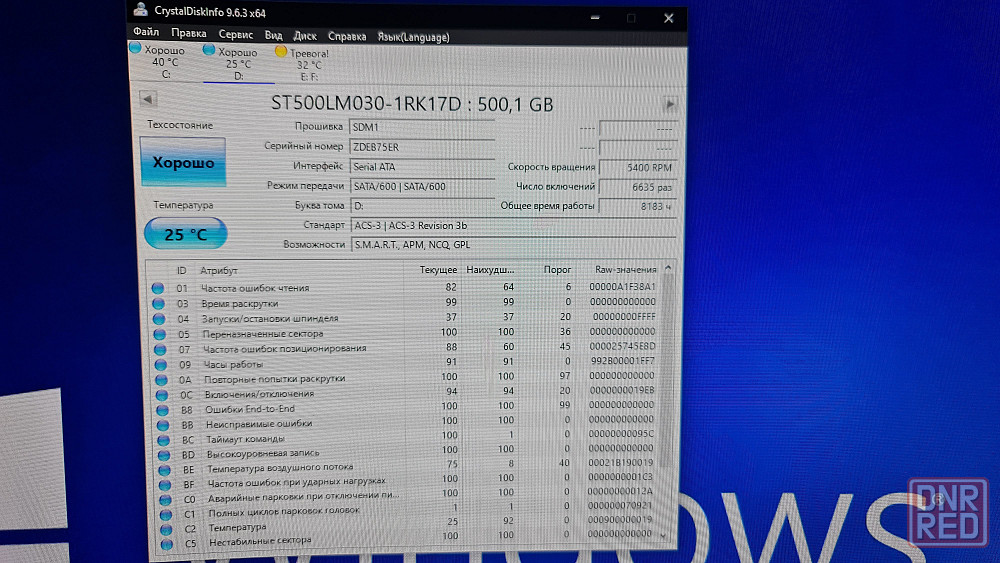Select row Переназначенные сектора

click(x=404, y=333)
